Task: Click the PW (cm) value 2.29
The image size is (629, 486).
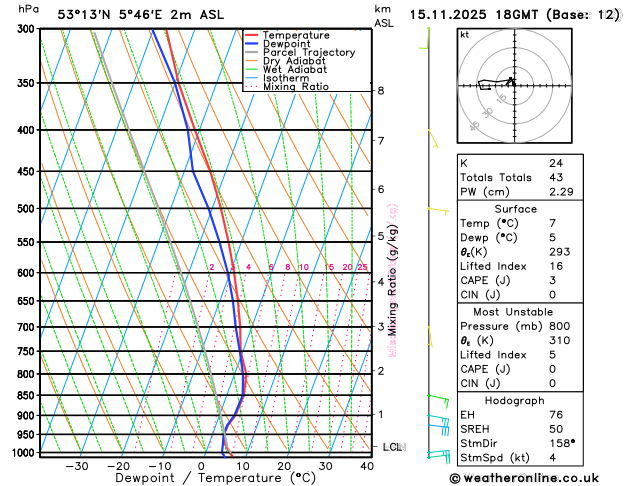Action: [561, 192]
